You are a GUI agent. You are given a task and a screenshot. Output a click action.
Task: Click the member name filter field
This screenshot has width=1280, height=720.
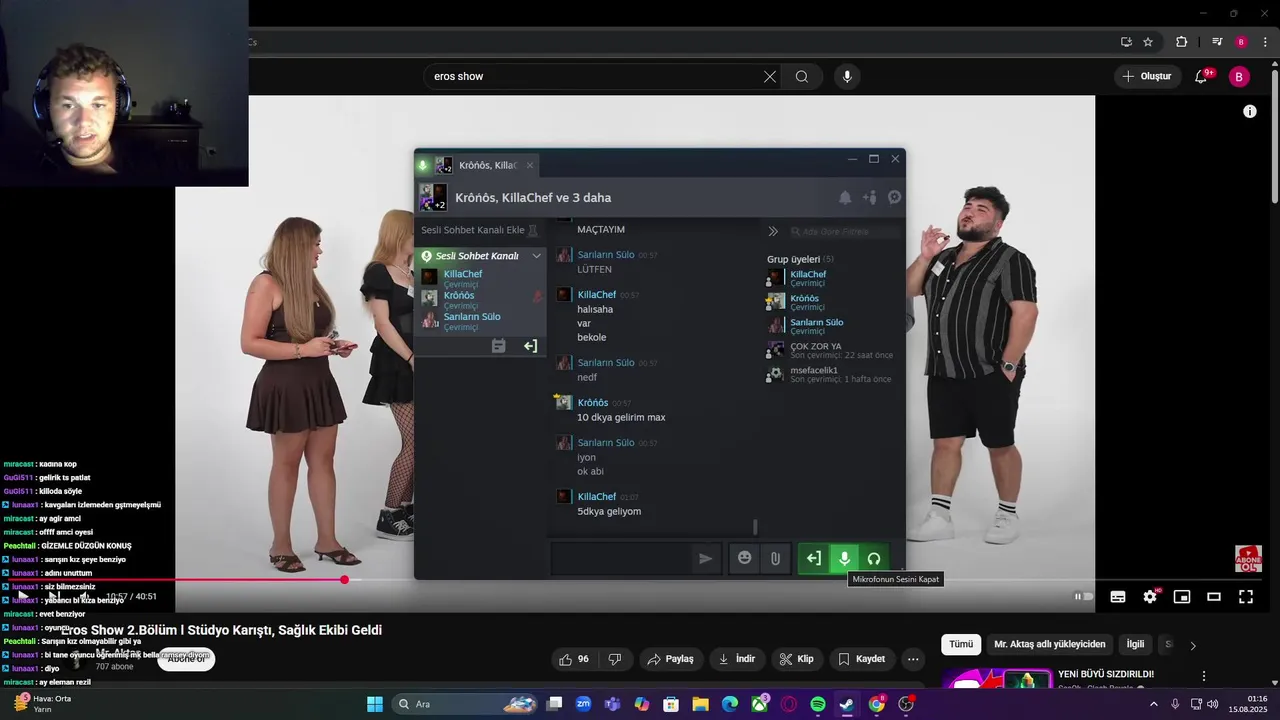[x=845, y=231]
